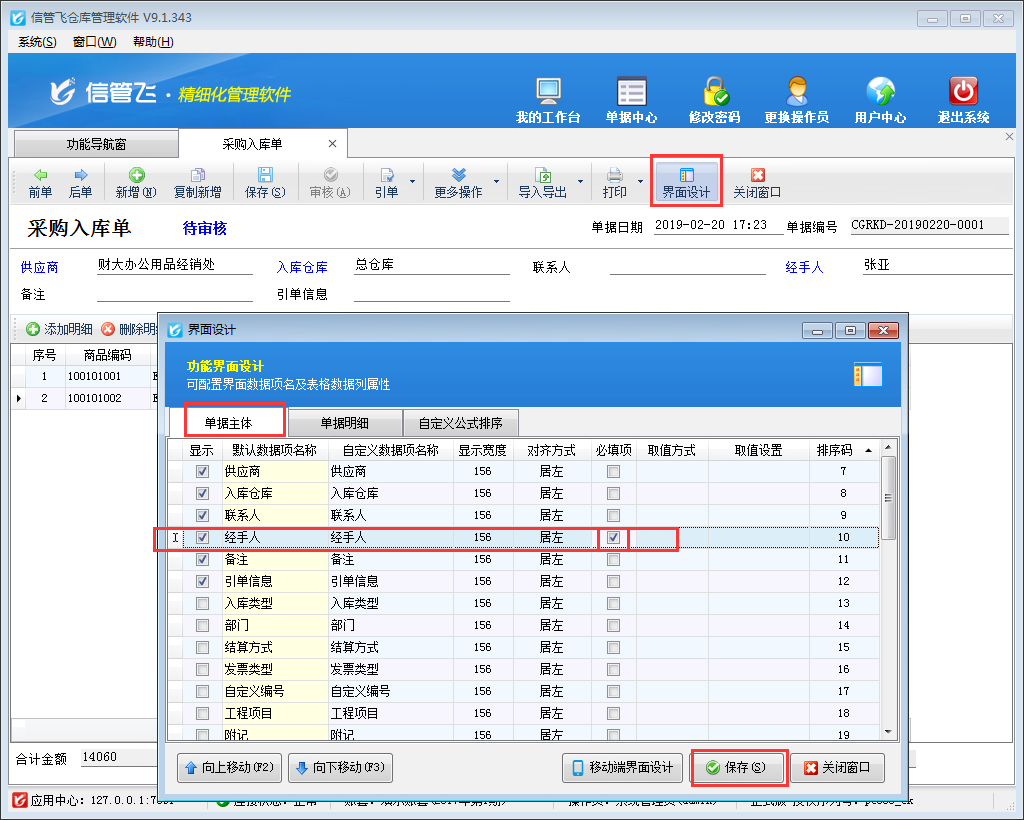Click 保存 button in 界面设计 dialog

pos(738,768)
